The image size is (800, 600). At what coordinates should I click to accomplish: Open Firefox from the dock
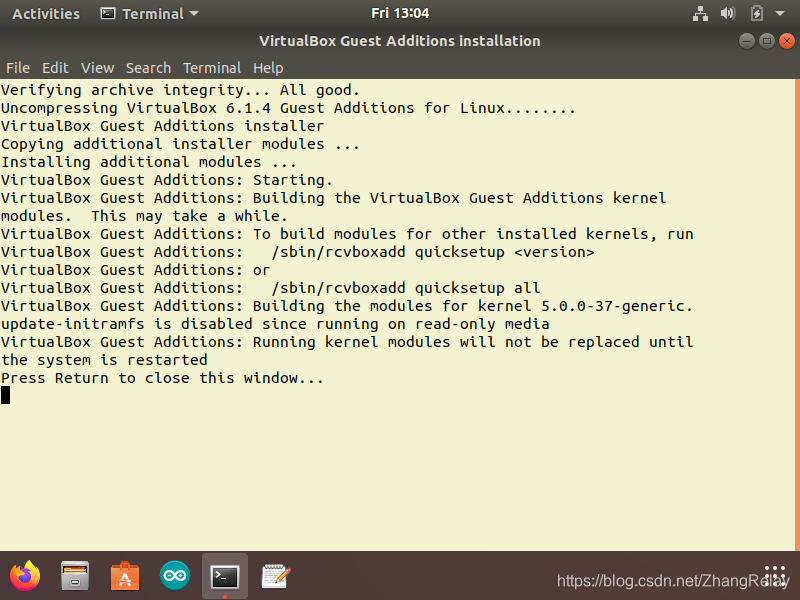tap(24, 576)
